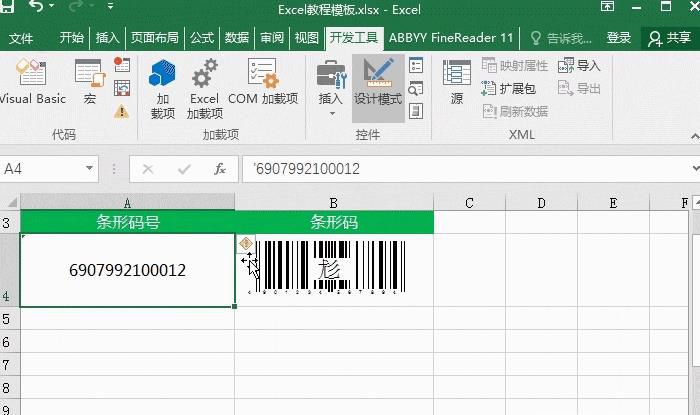Click 刷新数据 refresh data

(515, 111)
